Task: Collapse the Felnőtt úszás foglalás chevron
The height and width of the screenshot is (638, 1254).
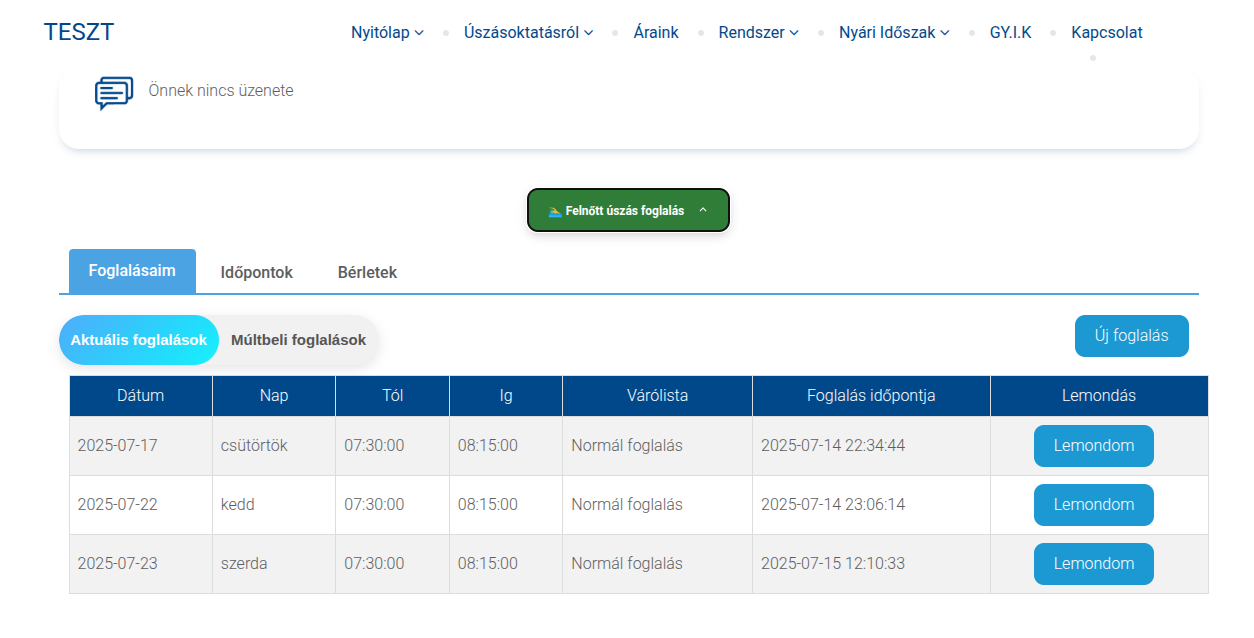Action: tap(703, 211)
